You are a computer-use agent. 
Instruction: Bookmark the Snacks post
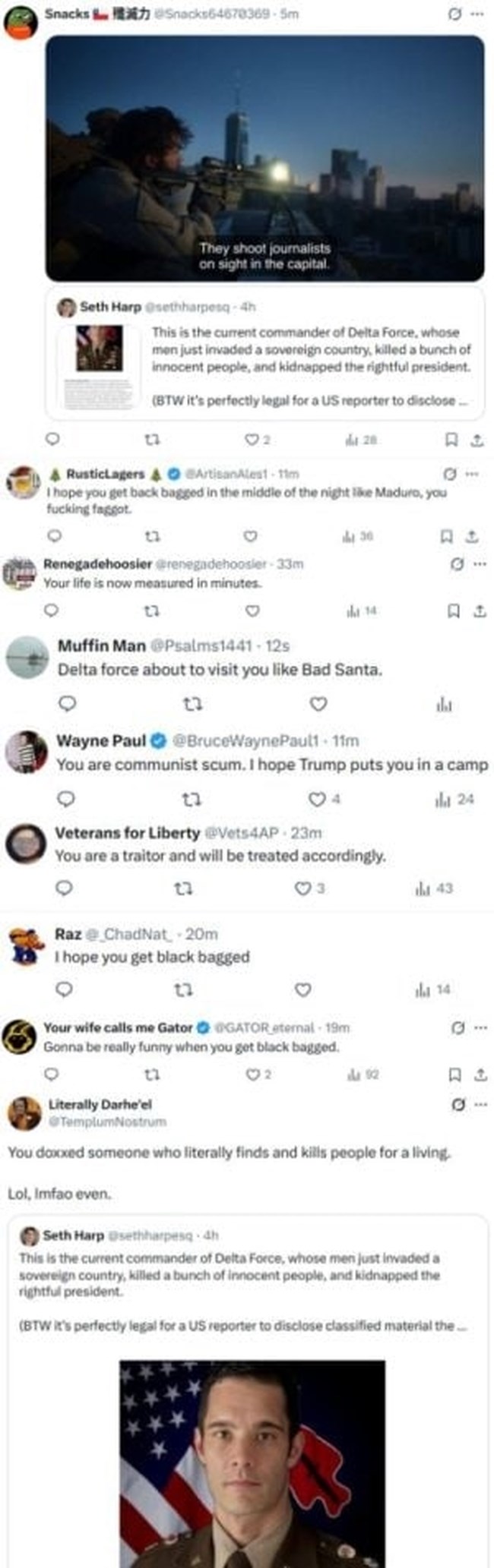coord(451,440)
